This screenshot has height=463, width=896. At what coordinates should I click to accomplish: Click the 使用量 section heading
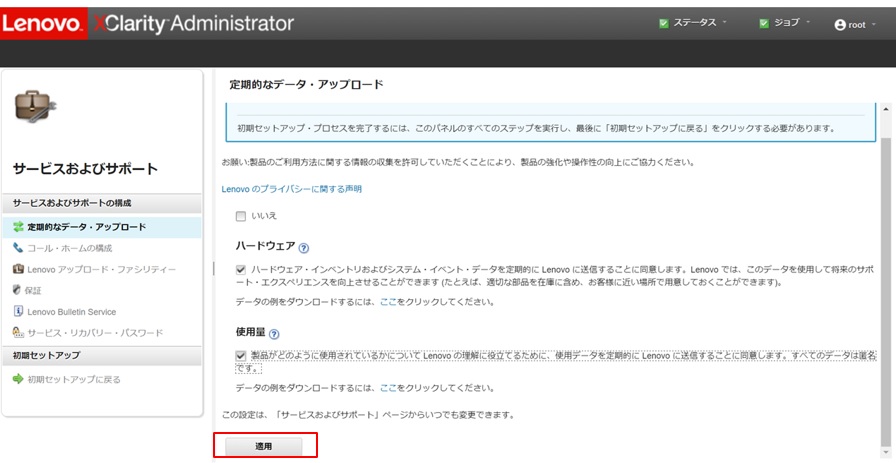pos(250,332)
